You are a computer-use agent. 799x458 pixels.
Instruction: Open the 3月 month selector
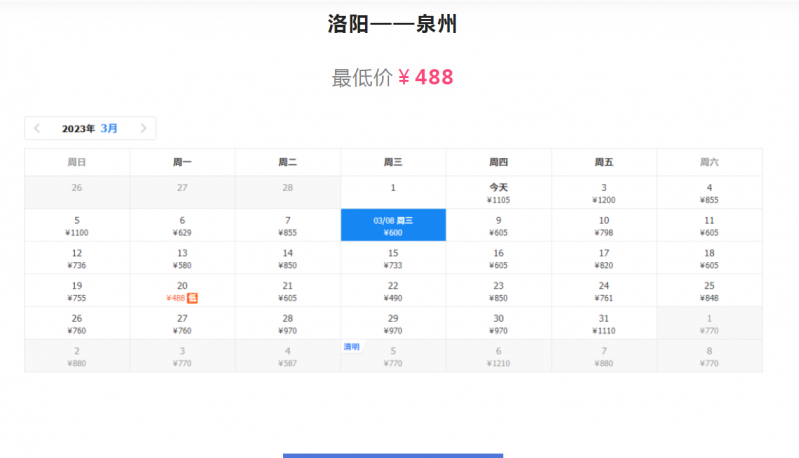pos(109,128)
